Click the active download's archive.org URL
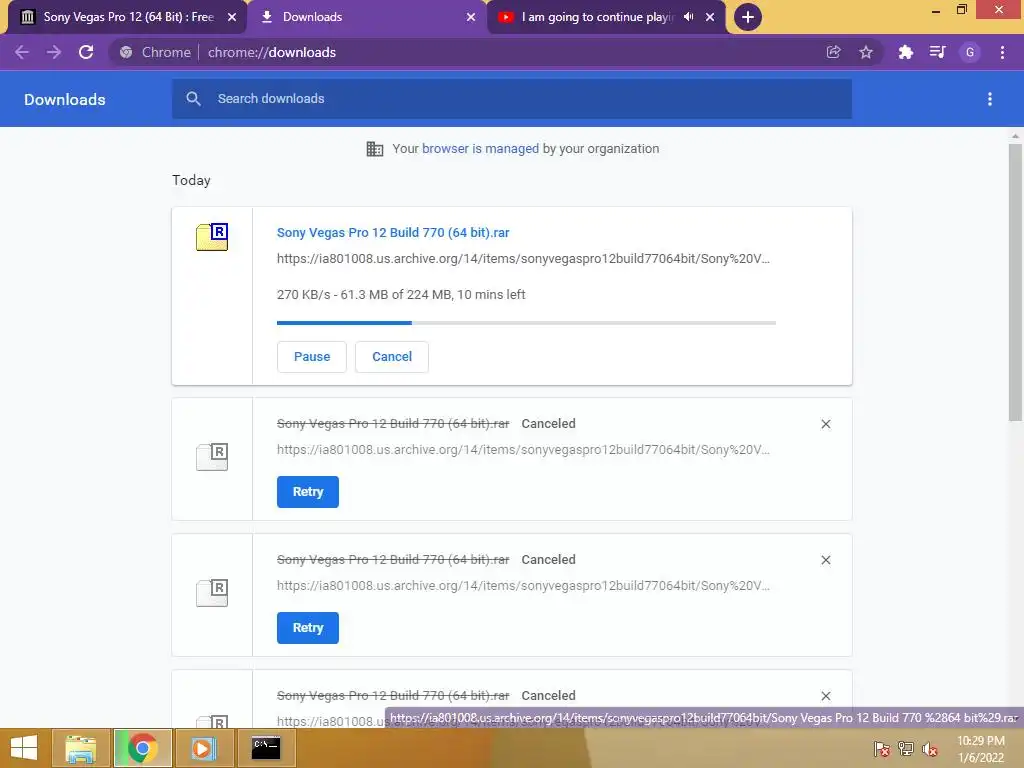This screenshot has width=1024, height=768. coord(523,259)
